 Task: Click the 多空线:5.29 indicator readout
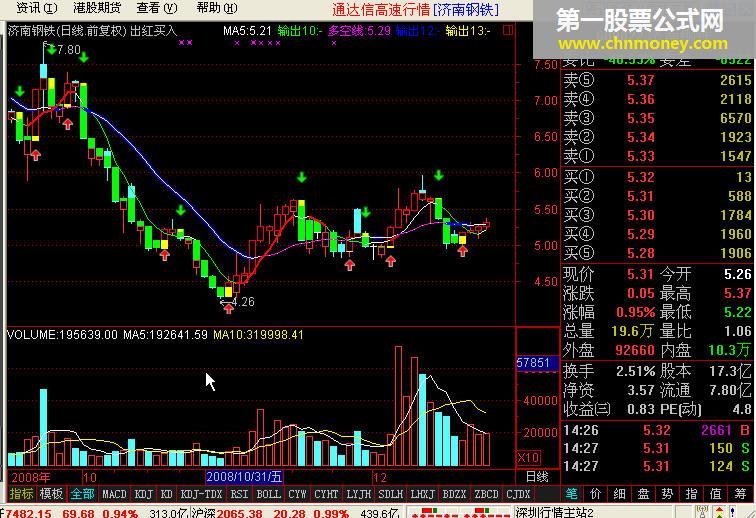(x=359, y=31)
